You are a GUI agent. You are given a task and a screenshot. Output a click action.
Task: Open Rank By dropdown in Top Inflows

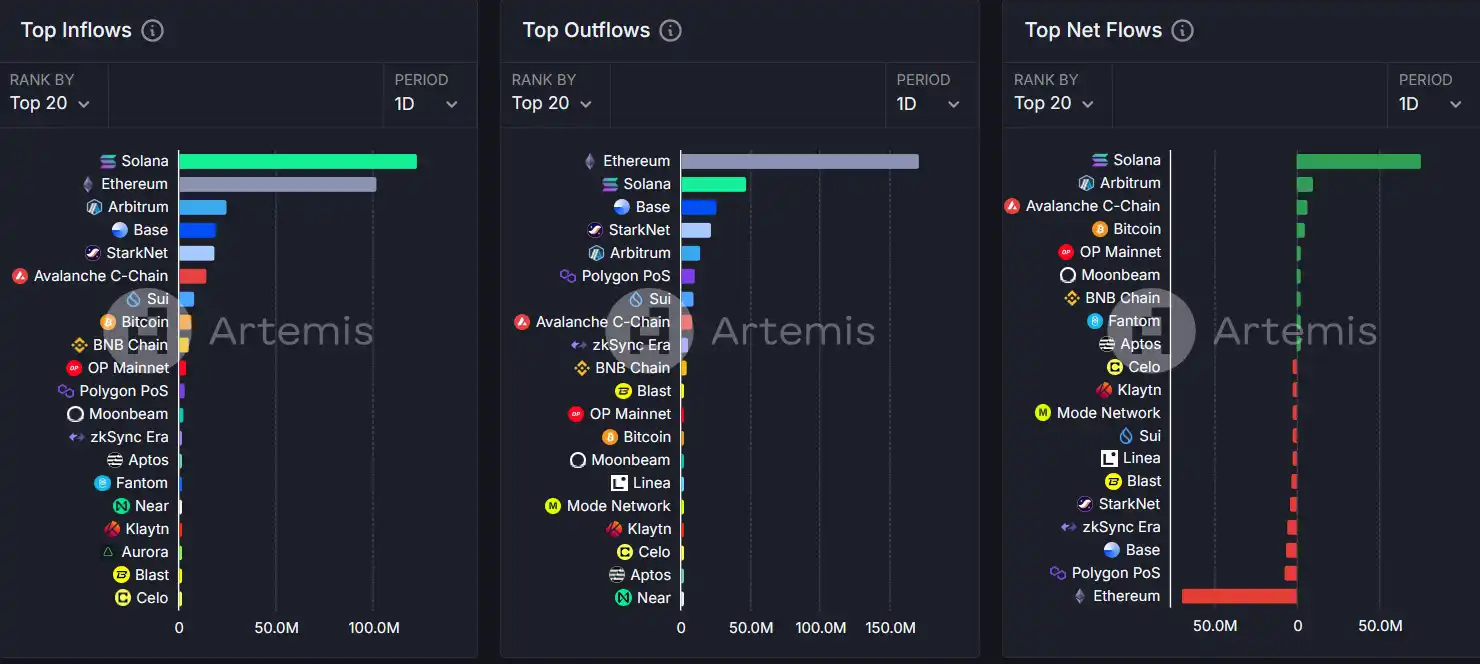click(x=50, y=103)
